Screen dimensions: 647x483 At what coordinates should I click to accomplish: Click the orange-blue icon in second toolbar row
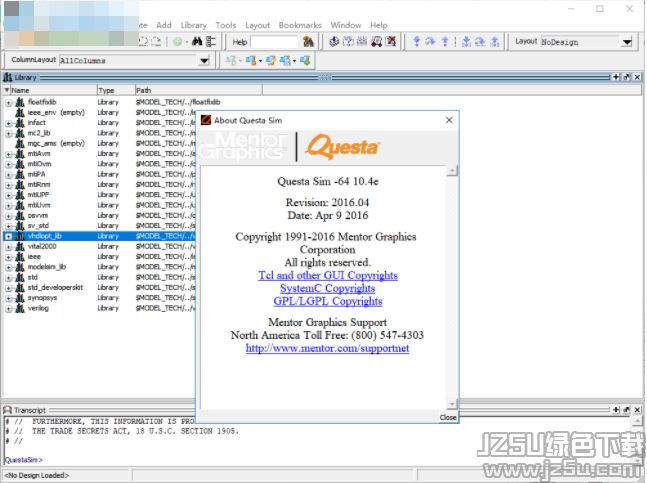(x=250, y=61)
